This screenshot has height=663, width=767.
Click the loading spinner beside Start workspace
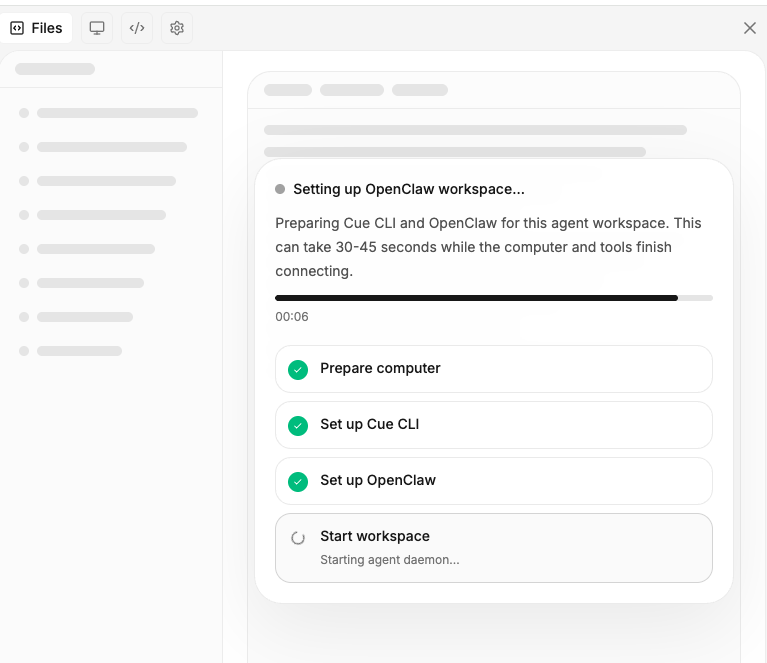pos(298,538)
